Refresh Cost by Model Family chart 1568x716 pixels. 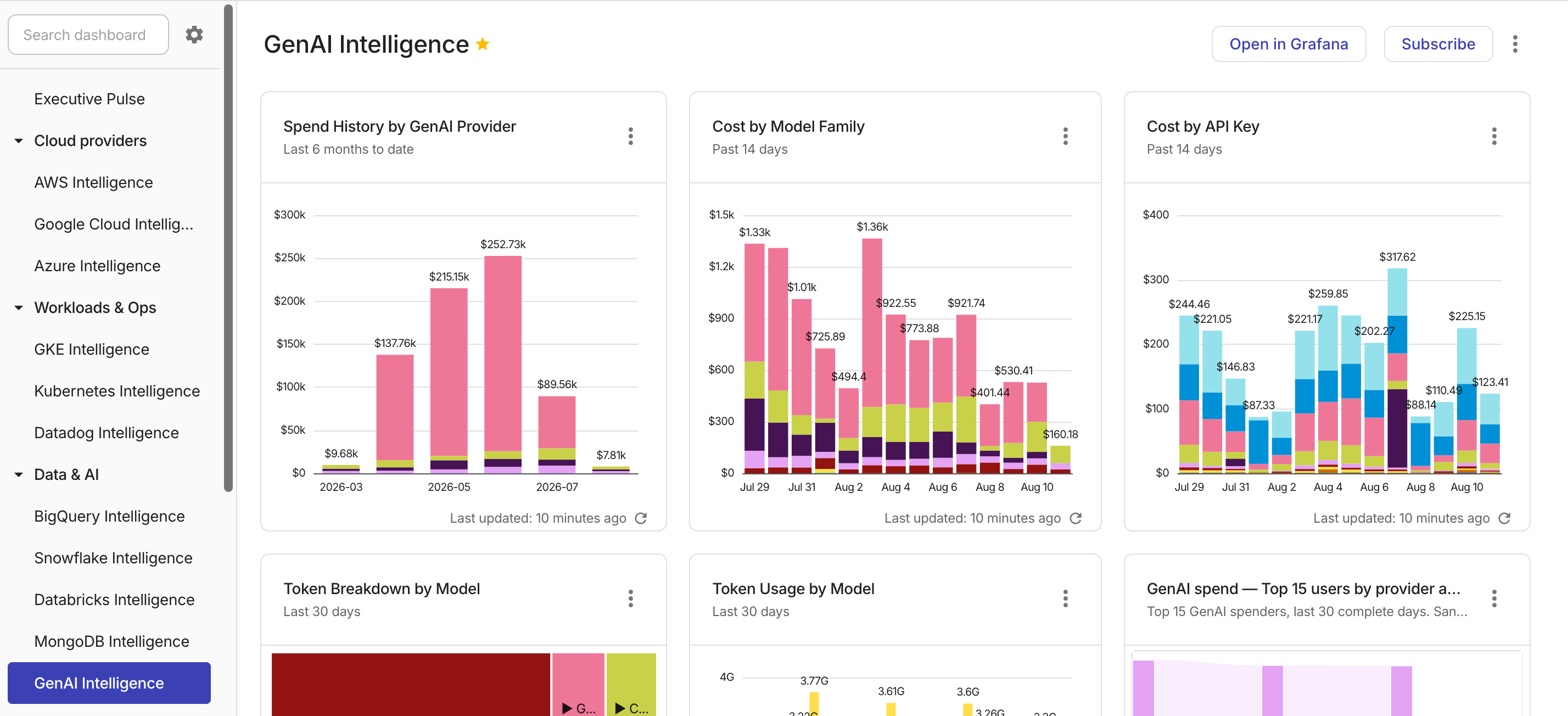click(x=1076, y=518)
